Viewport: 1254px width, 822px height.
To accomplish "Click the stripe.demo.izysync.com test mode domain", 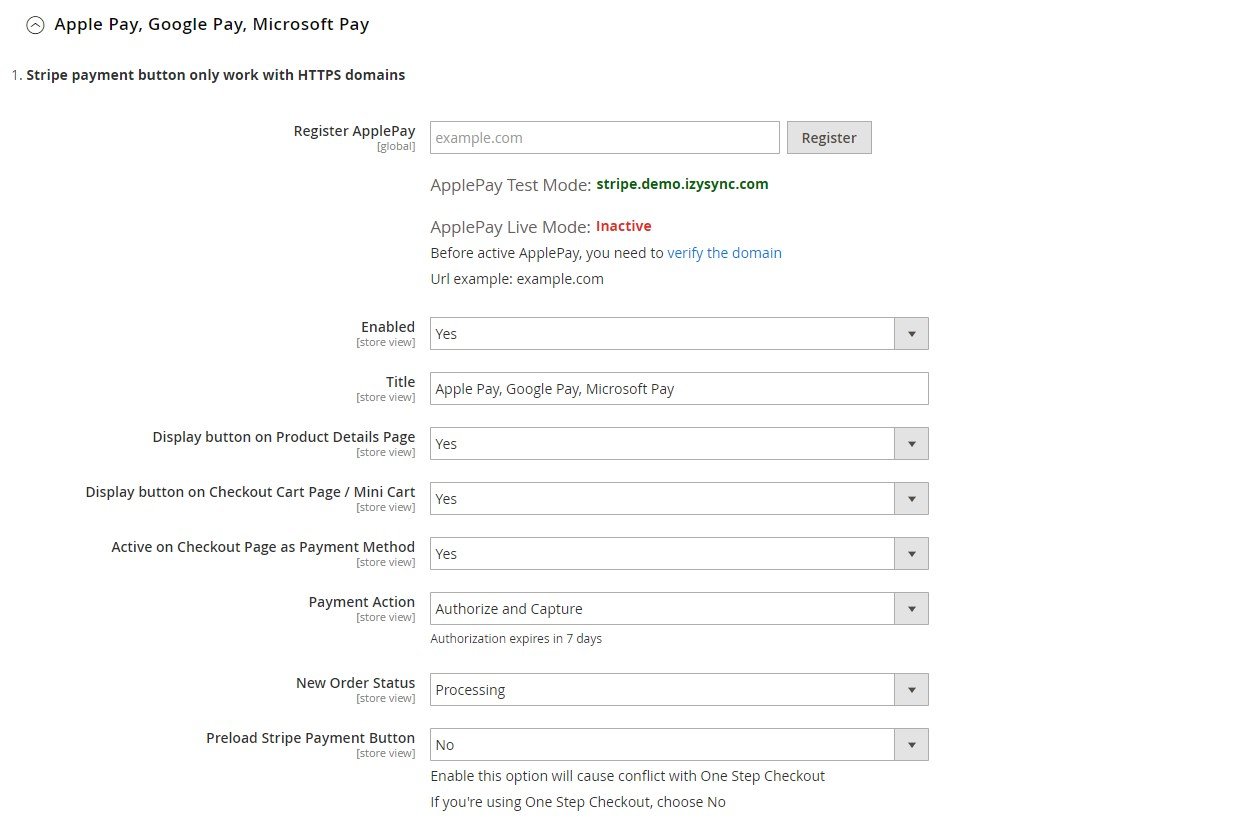I will (x=682, y=184).
